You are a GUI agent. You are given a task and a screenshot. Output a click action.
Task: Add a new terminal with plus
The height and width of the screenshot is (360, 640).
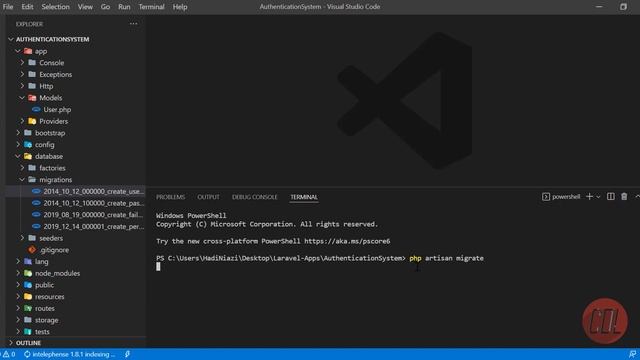click(589, 197)
